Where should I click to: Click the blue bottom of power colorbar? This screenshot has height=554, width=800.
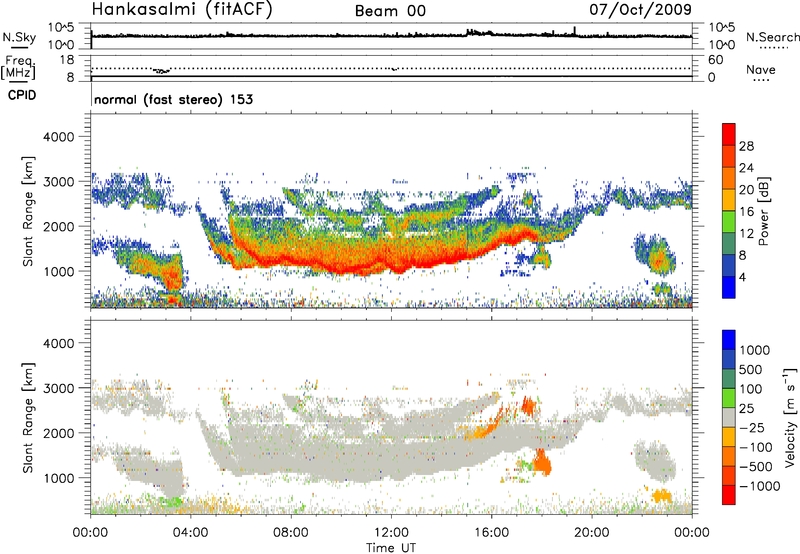point(729,287)
